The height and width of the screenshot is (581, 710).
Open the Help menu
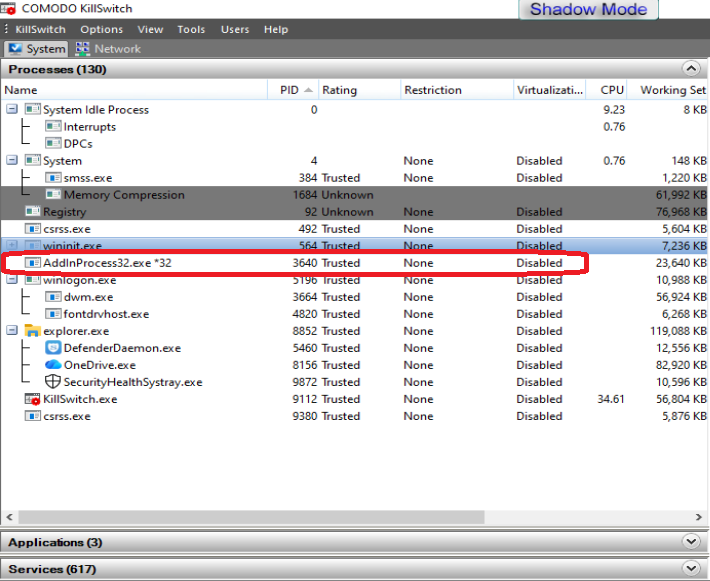[276, 29]
